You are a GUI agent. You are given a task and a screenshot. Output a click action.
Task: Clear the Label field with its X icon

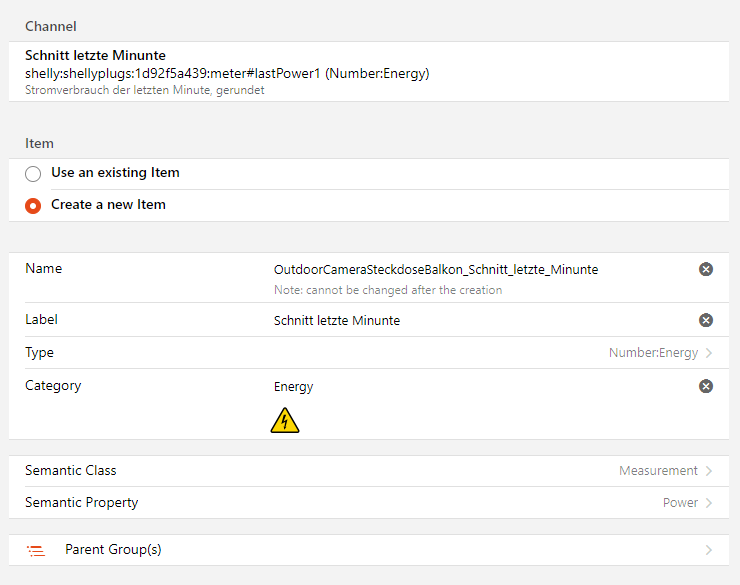706,320
